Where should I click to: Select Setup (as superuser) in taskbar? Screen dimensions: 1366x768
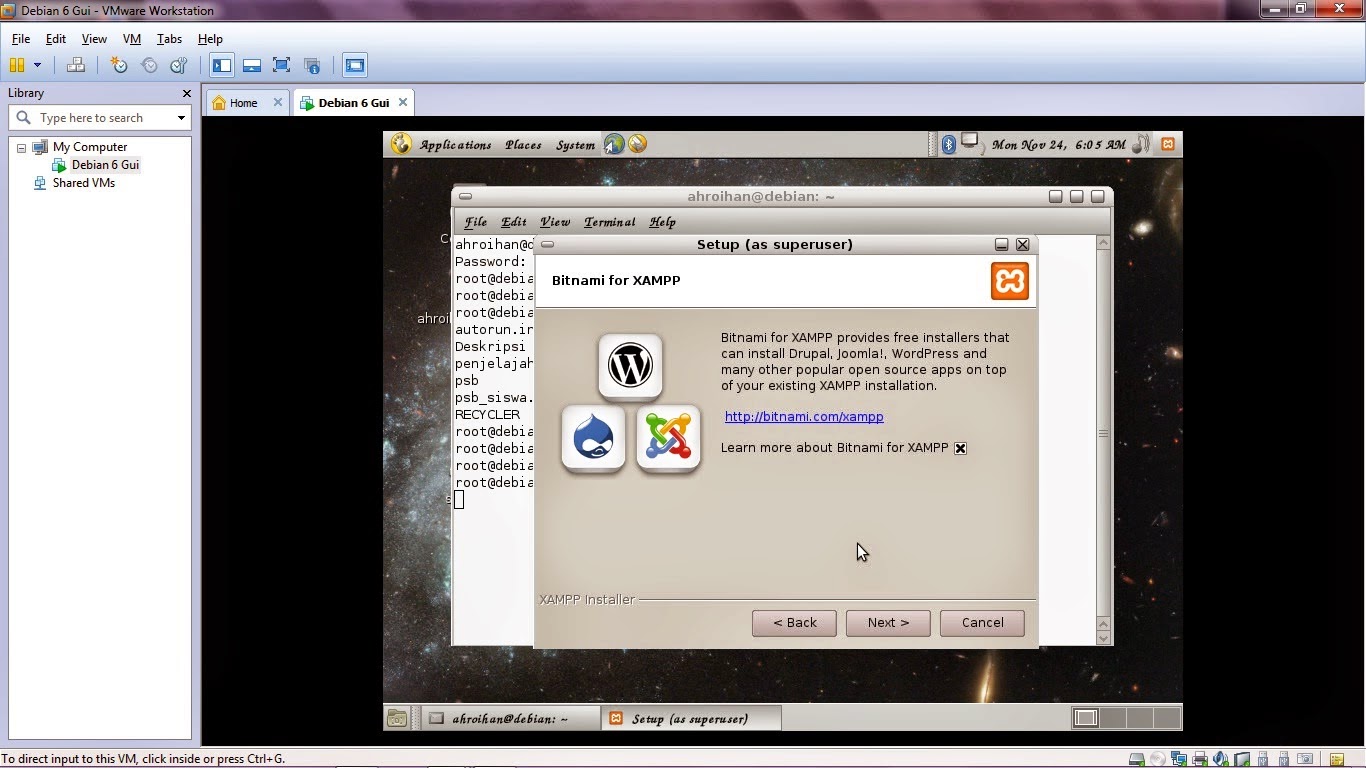691,718
